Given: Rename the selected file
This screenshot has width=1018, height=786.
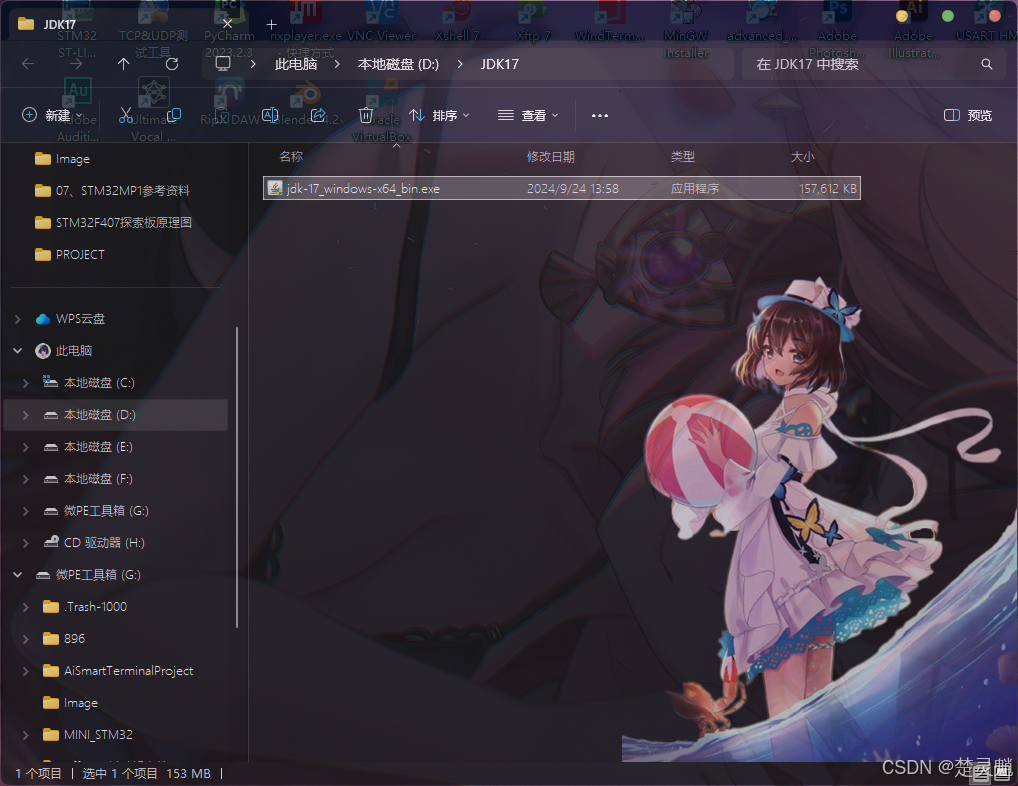Looking at the screenshot, I should (x=270, y=116).
